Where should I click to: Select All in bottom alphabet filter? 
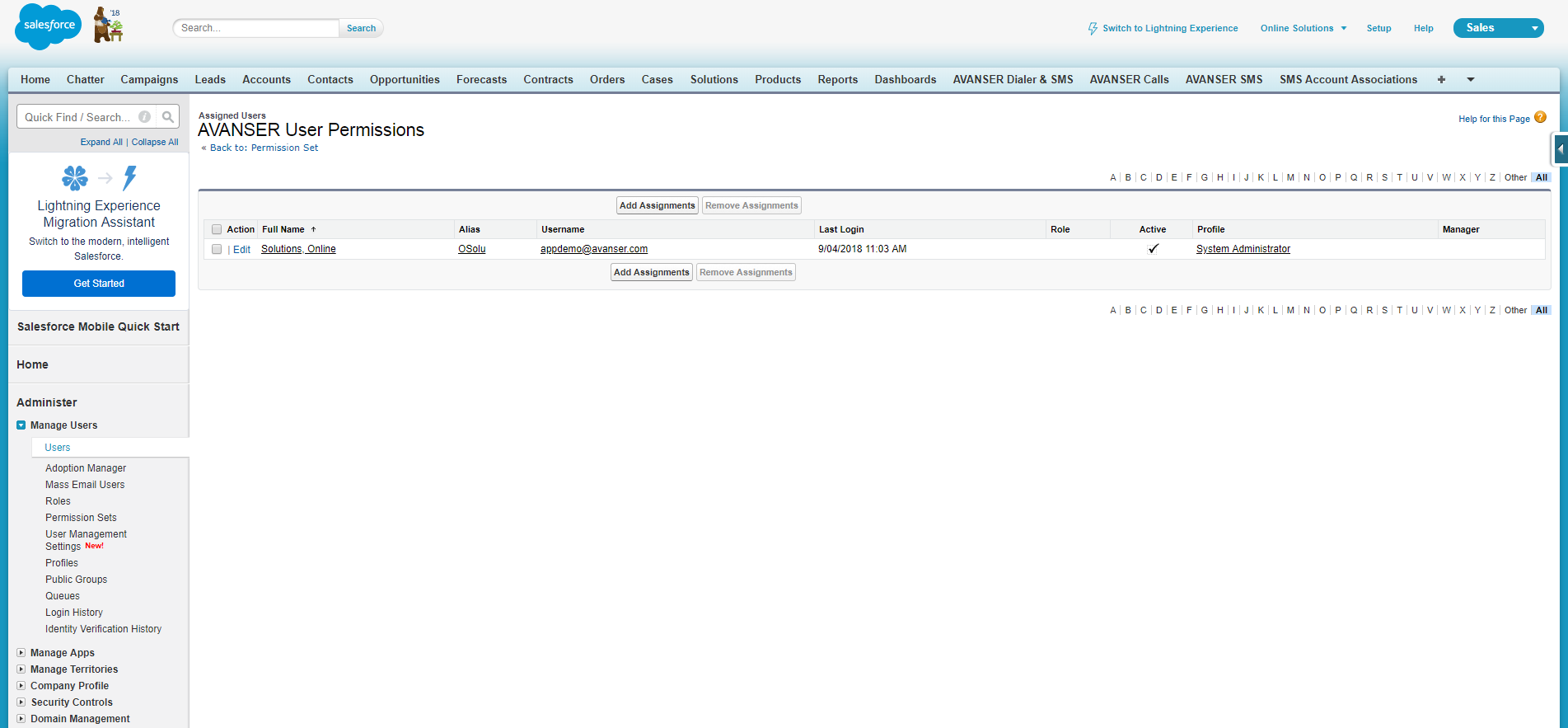(1542, 310)
